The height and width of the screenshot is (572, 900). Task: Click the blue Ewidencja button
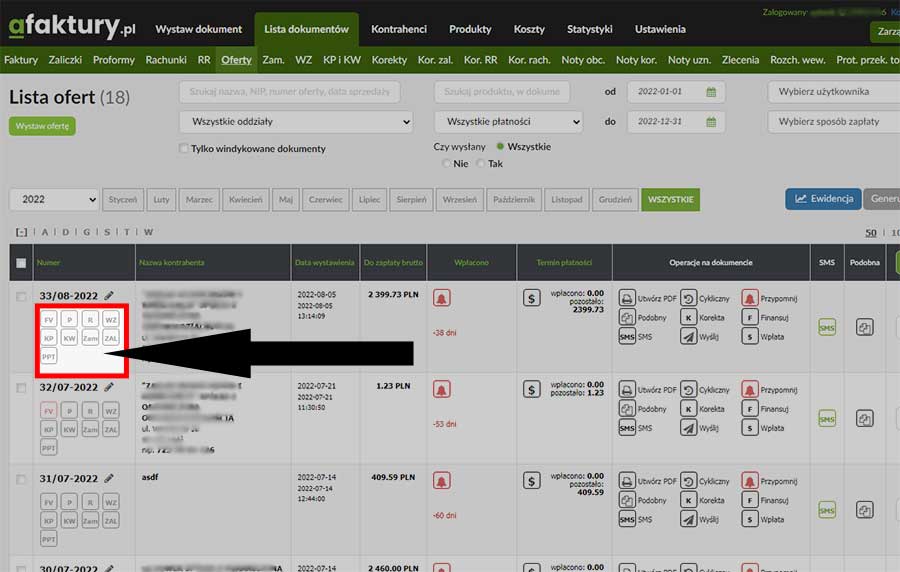click(823, 198)
